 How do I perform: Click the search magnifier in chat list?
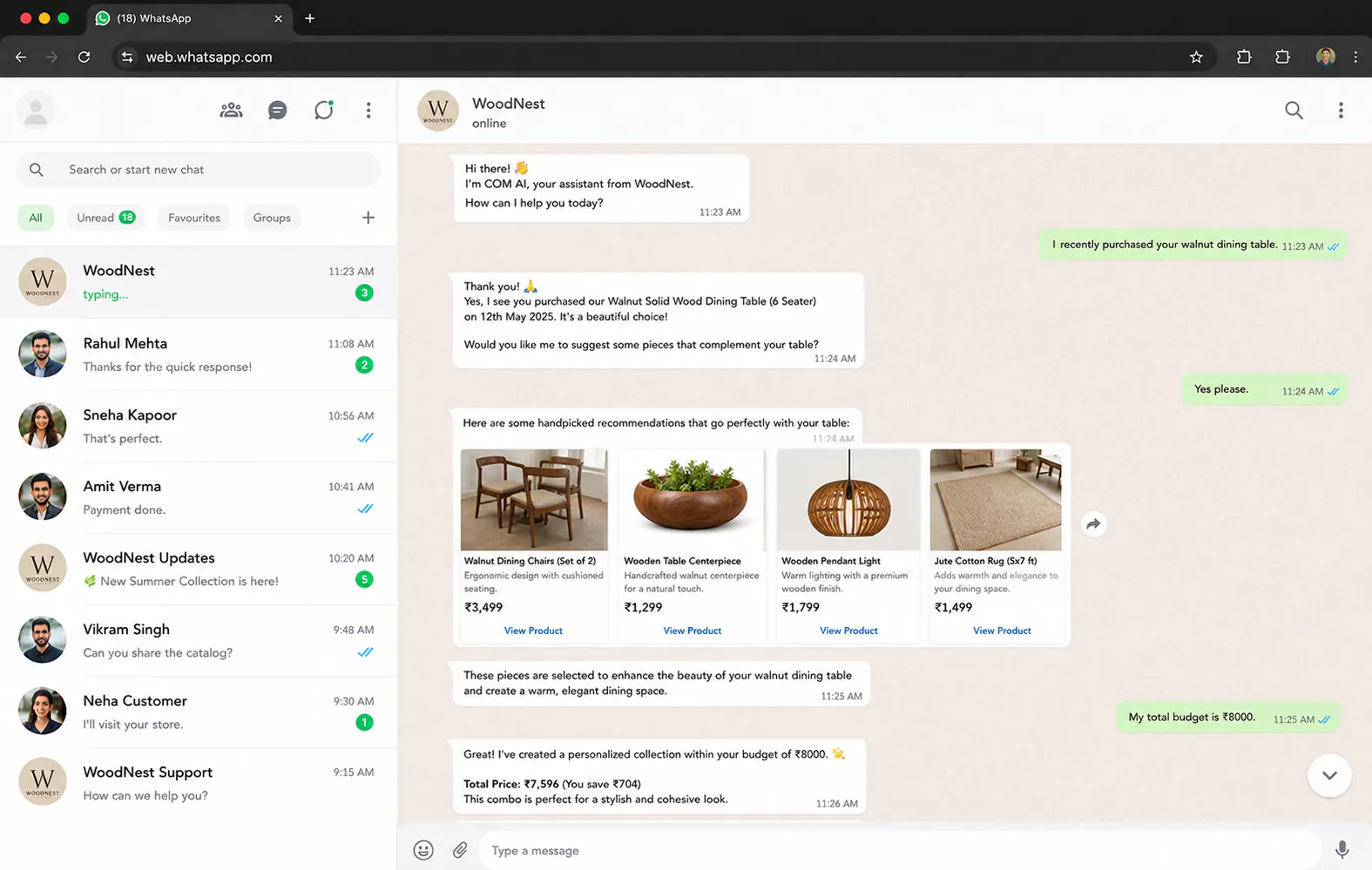point(37,170)
